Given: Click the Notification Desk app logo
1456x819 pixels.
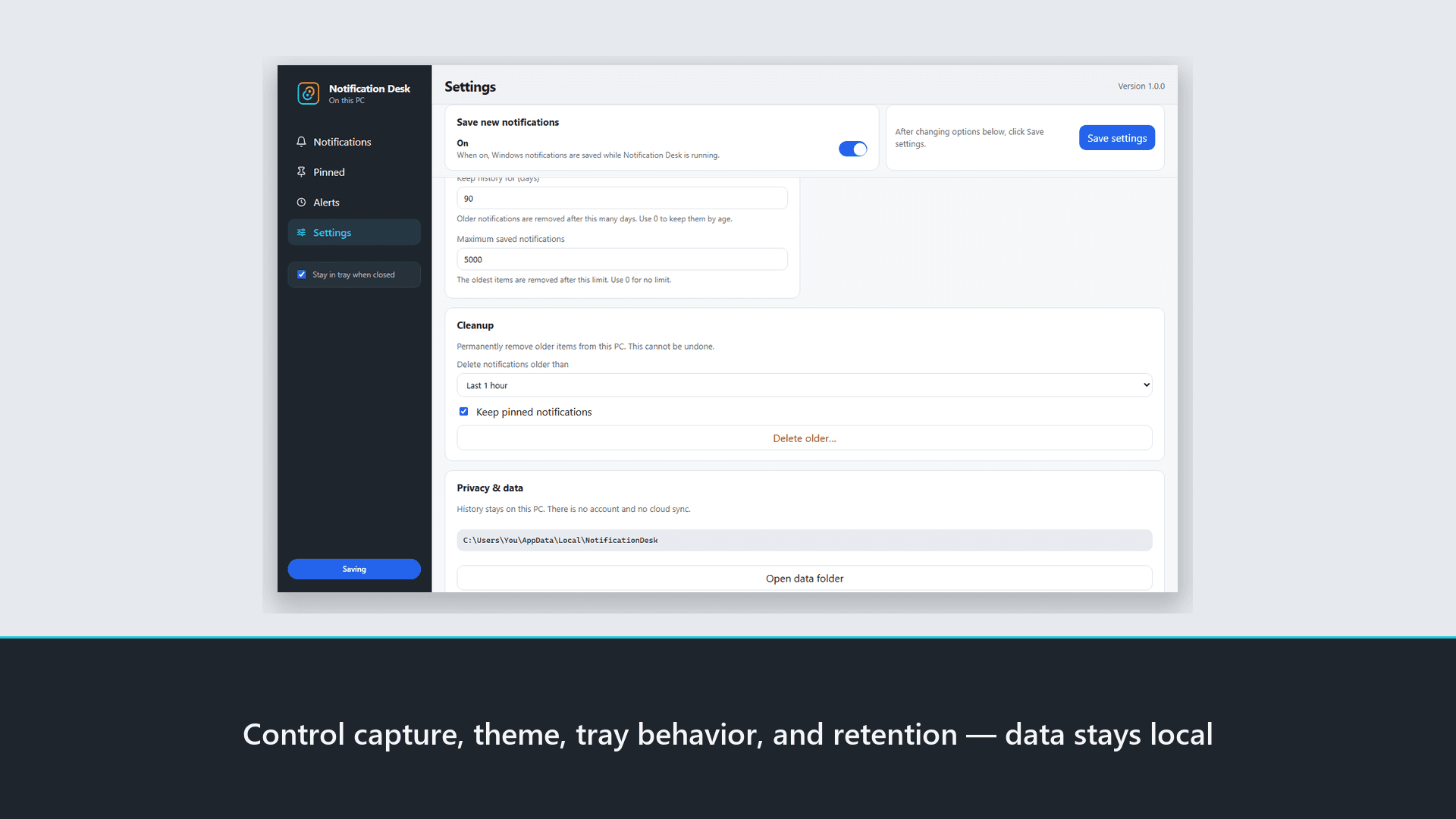Looking at the screenshot, I should [308, 93].
